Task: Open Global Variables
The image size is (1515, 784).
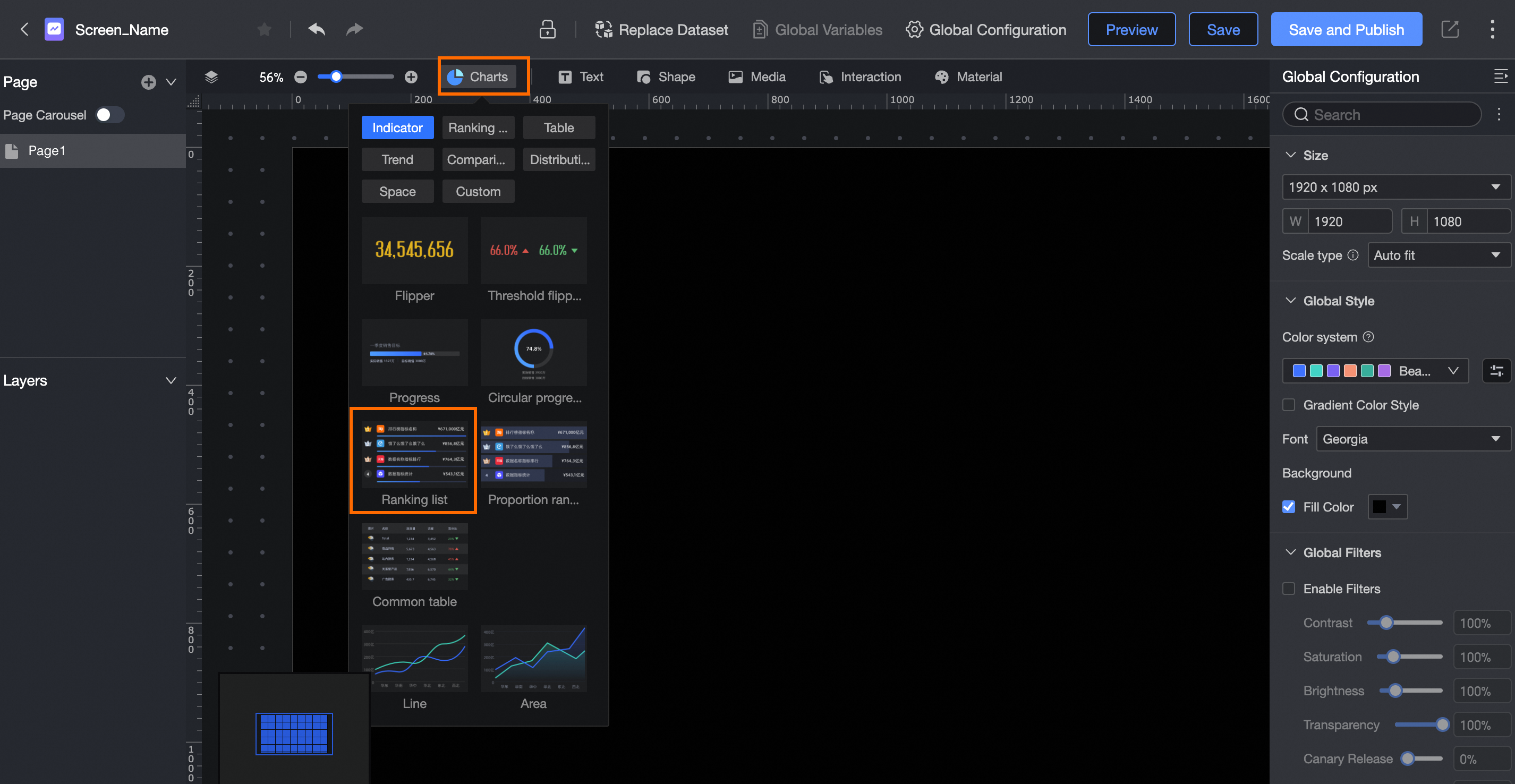Action: point(817,29)
